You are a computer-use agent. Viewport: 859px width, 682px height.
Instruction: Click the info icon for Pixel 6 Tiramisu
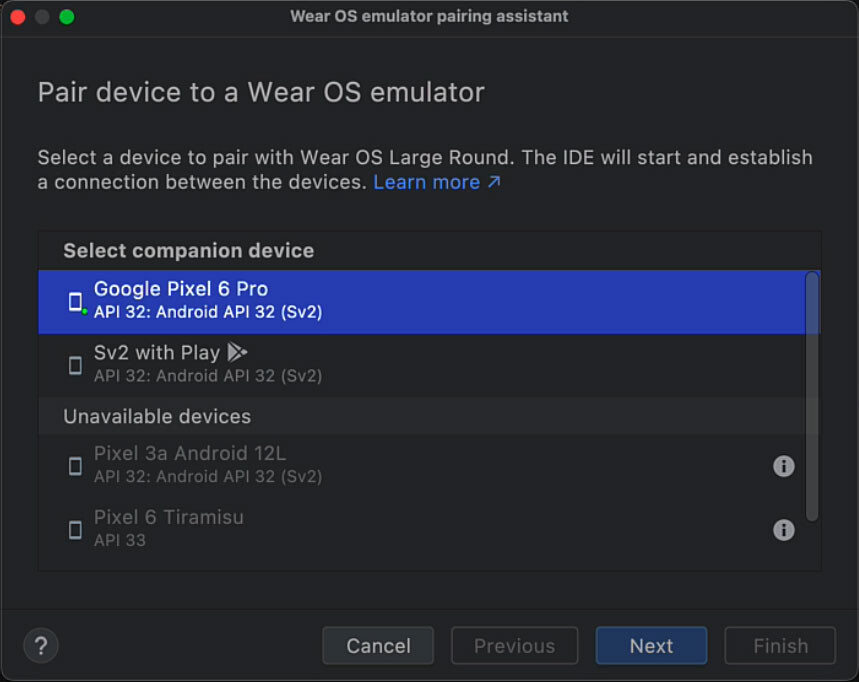pyautogui.click(x=784, y=530)
